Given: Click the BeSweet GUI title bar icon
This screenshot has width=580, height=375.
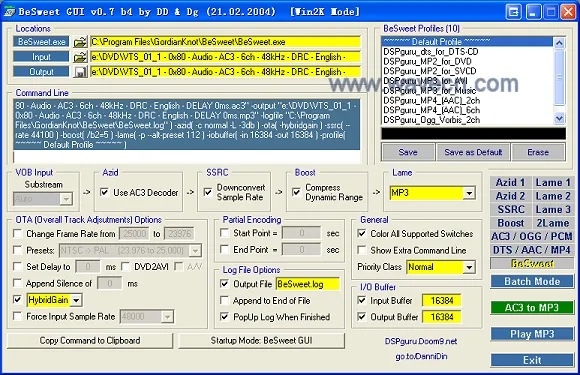Looking at the screenshot, I should (x=9, y=12).
